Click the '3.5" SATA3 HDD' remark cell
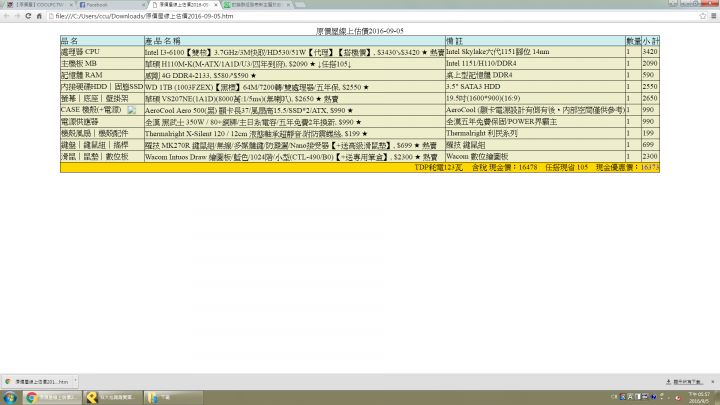The width and height of the screenshot is (720, 405). click(535, 87)
